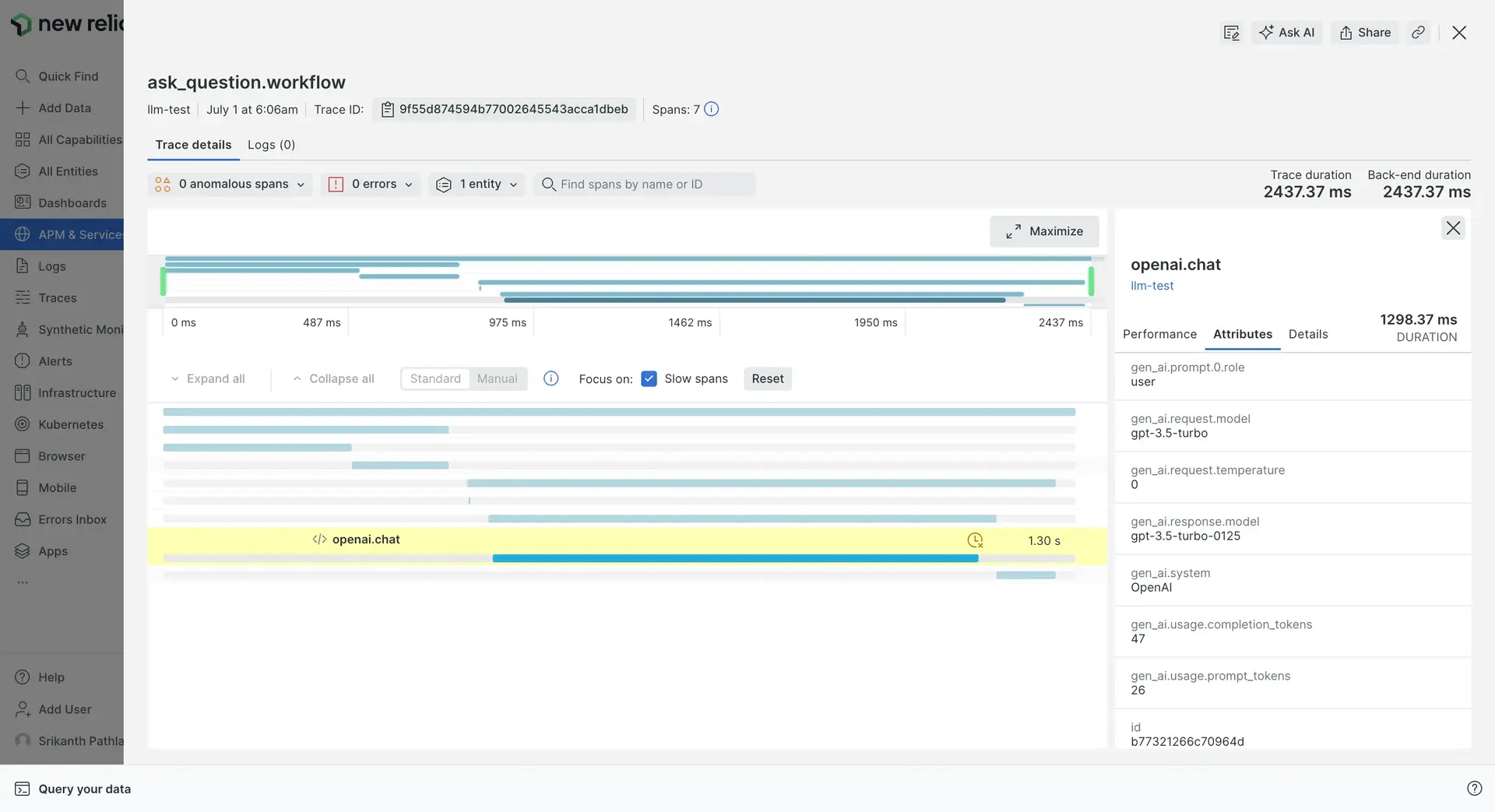Image resolution: width=1495 pixels, height=812 pixels.
Task: Click right green handle of trace minimap
Action: tap(1091, 281)
